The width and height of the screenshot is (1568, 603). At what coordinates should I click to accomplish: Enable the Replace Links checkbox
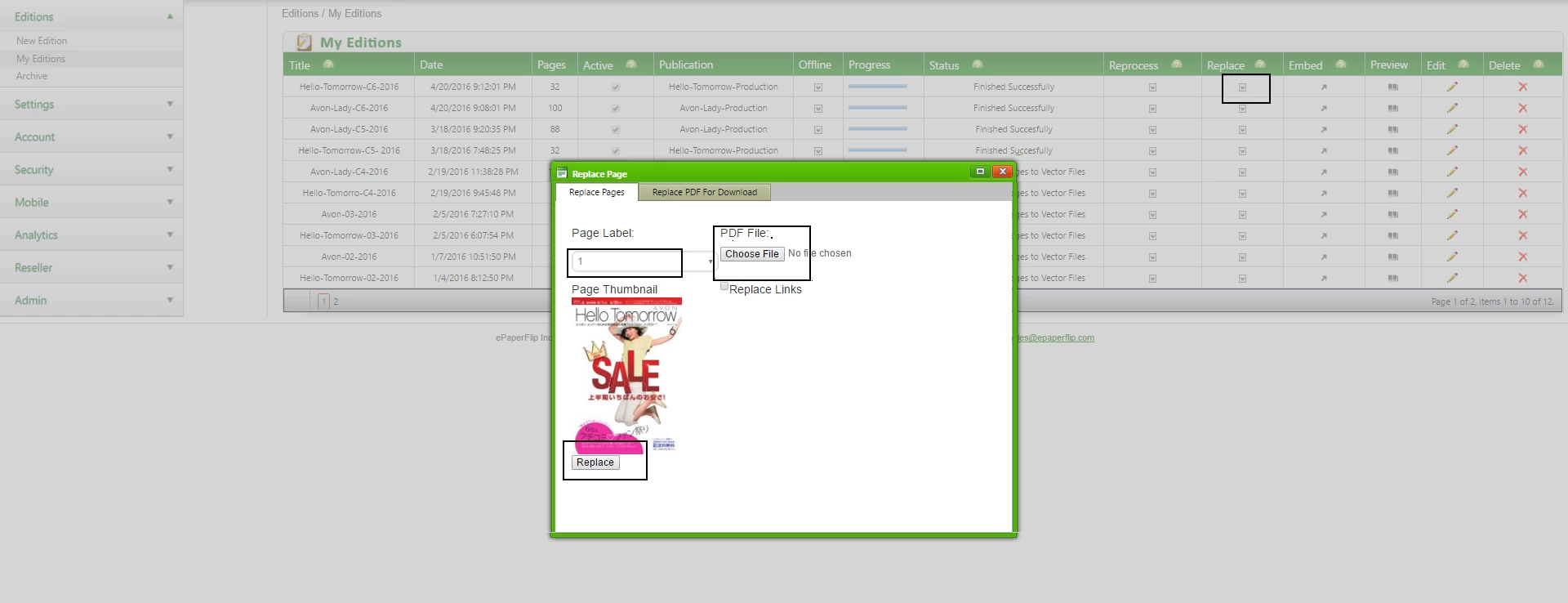point(724,287)
